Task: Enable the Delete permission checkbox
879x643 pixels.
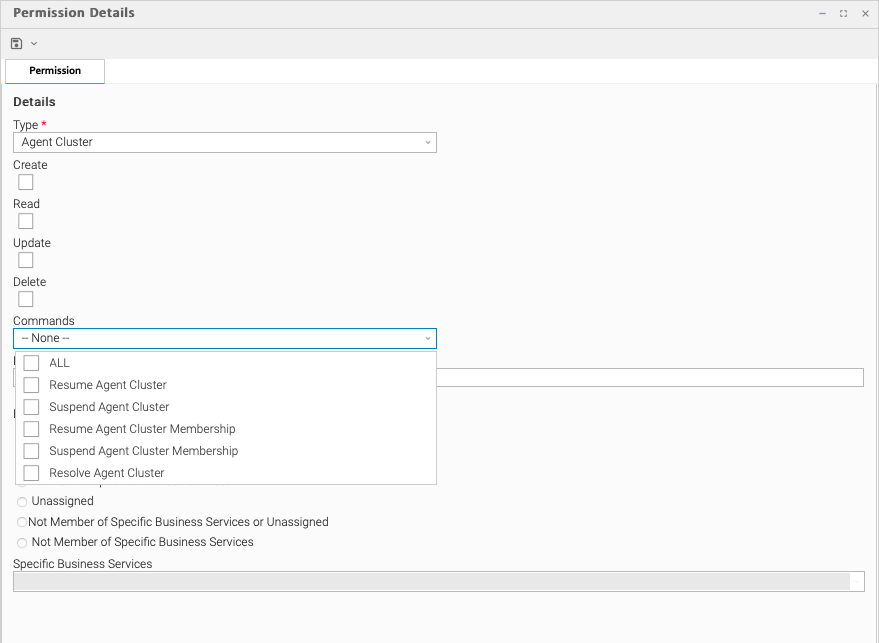Action: pyautogui.click(x=26, y=299)
